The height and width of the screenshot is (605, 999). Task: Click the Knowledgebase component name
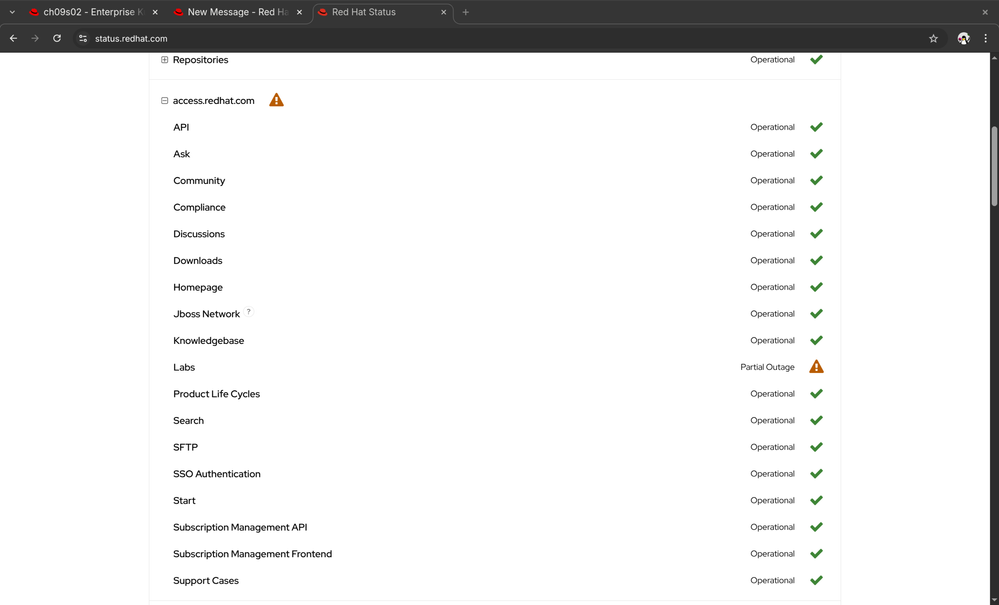tap(208, 341)
